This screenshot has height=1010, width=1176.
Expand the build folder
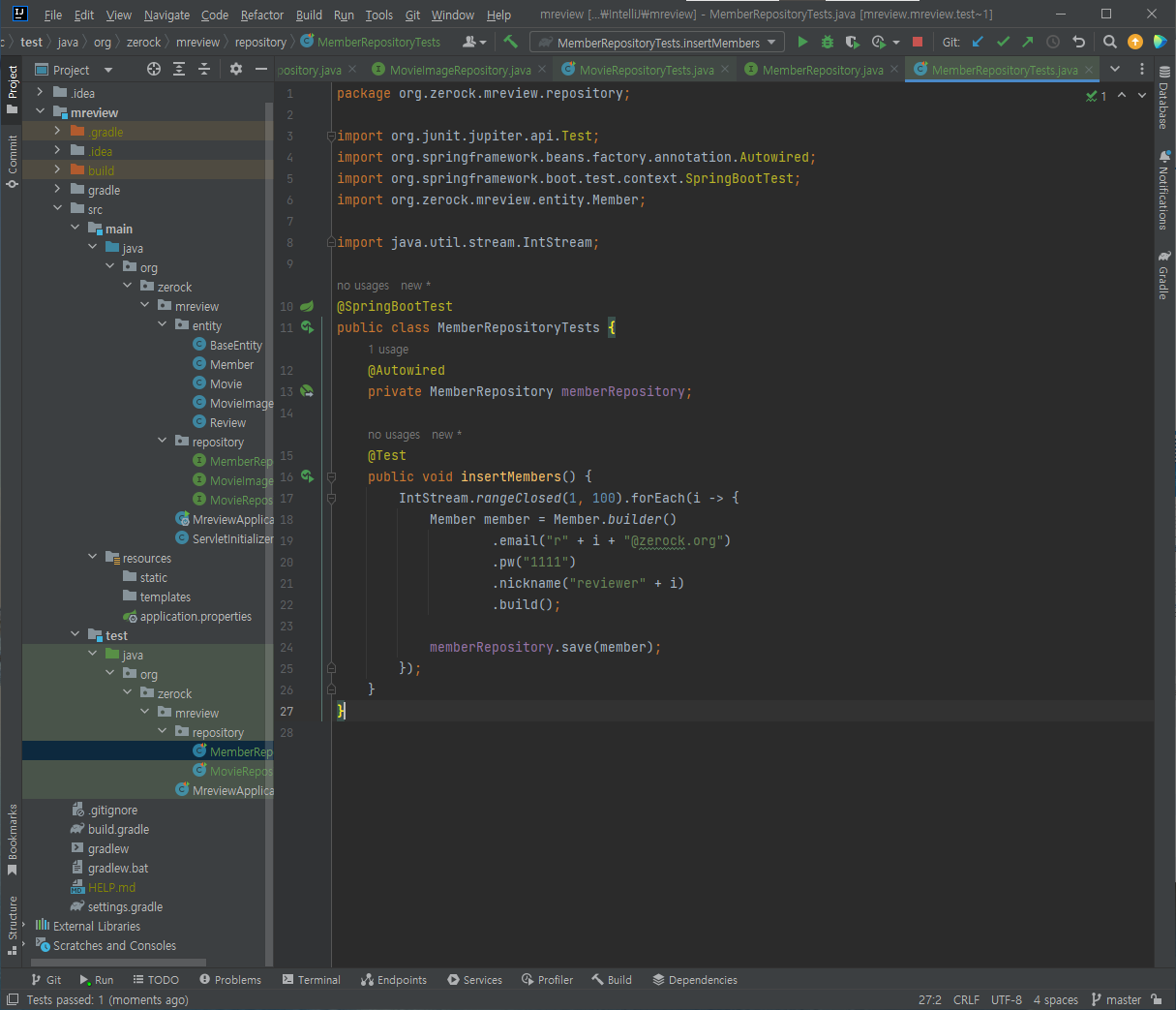(57, 170)
